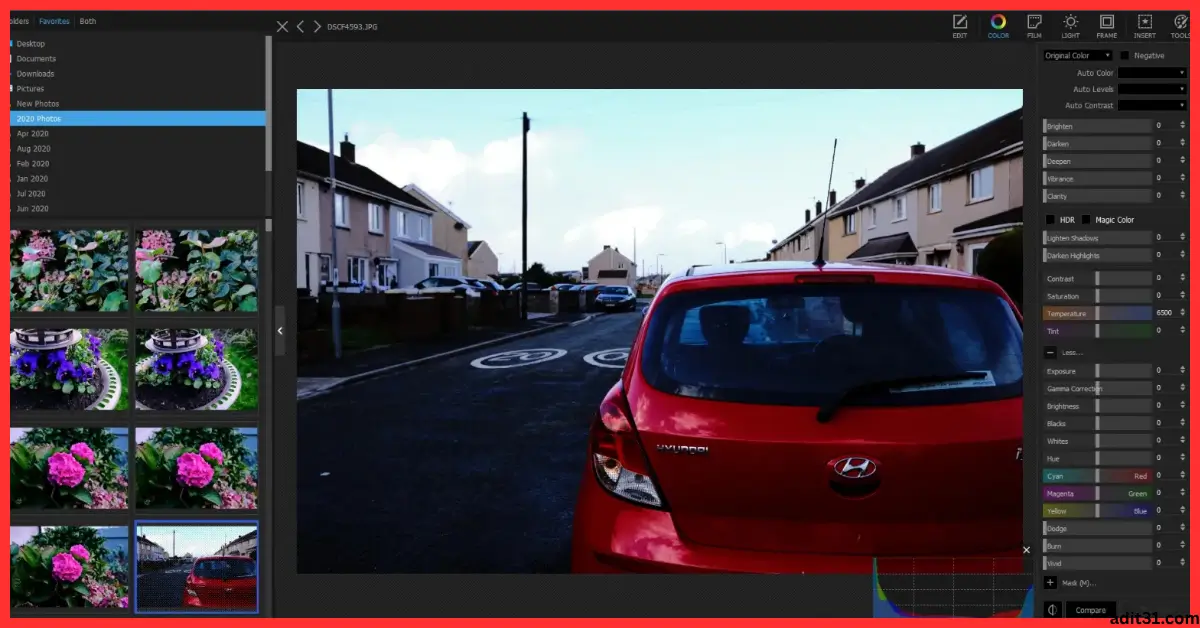Click the Temperature slider
Image resolution: width=1200 pixels, height=628 pixels.
pos(1097,313)
